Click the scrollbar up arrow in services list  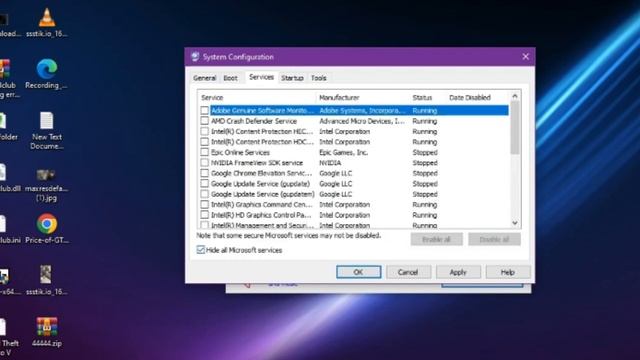[x=515, y=96]
